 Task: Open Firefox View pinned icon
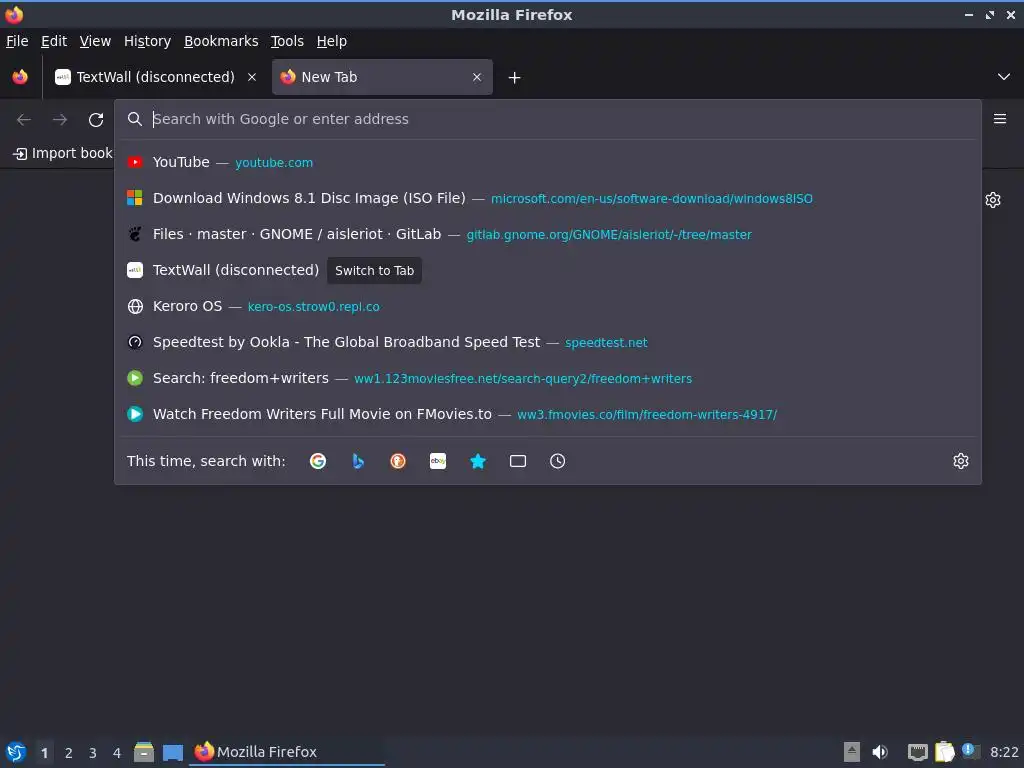coord(20,77)
